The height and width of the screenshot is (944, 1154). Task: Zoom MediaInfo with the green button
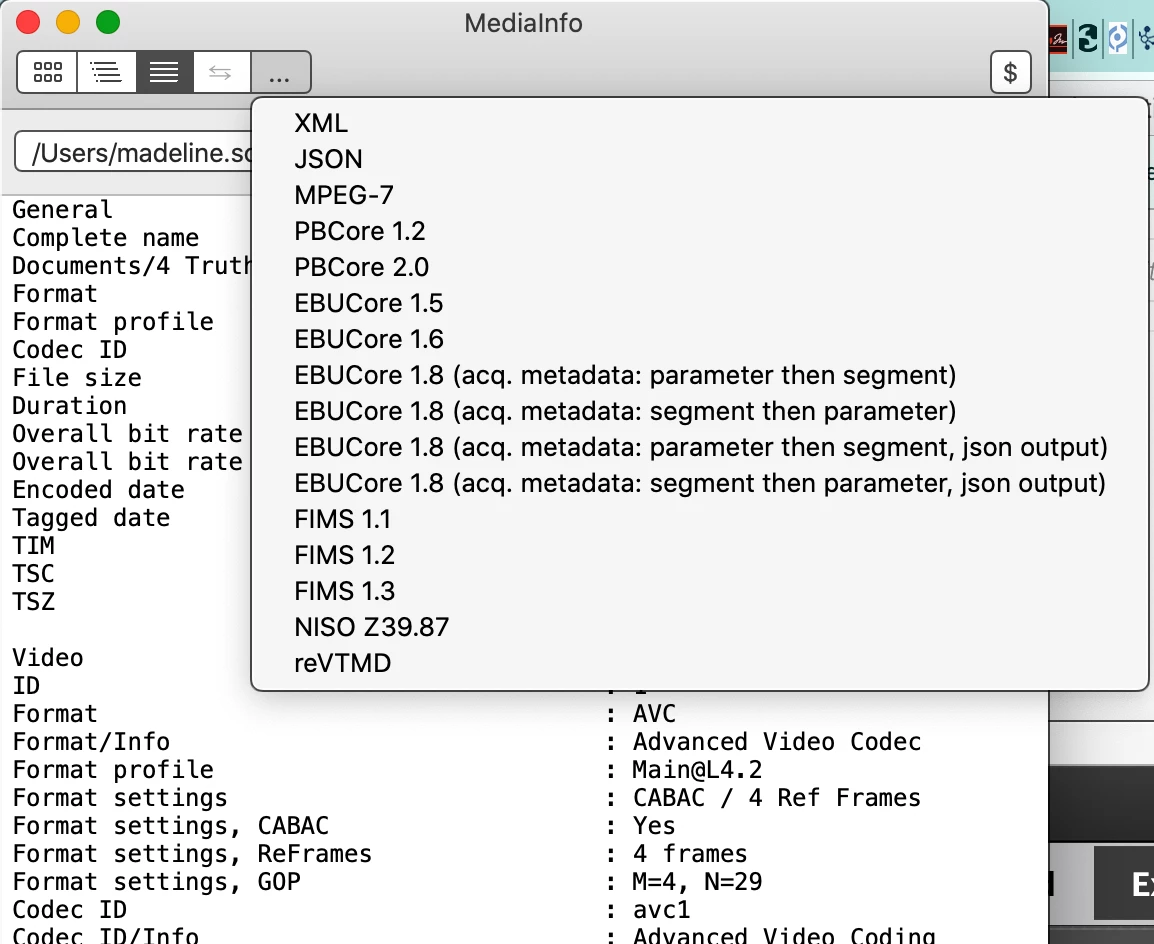(108, 22)
